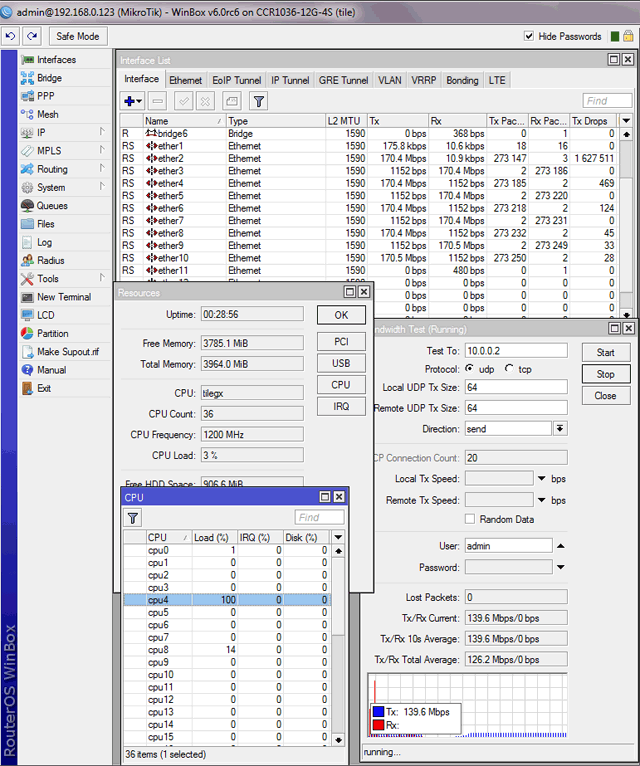
Task: Open the Direction dropdown in Bandwidth Test
Action: tap(560, 428)
